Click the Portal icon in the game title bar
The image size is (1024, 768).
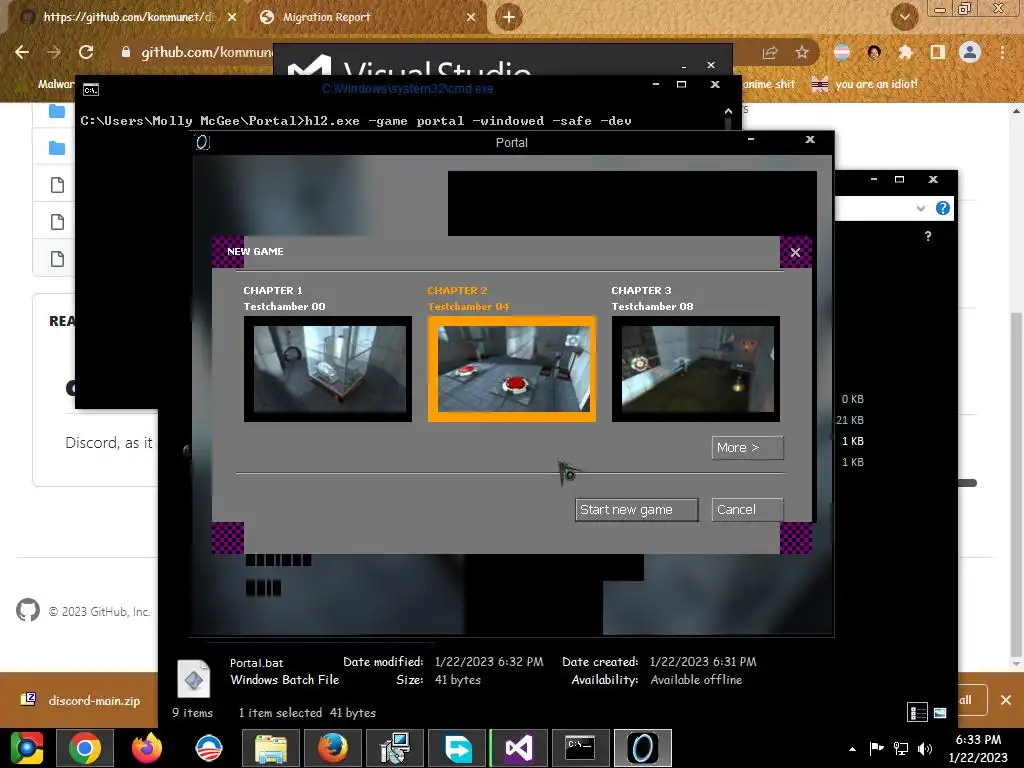202,142
